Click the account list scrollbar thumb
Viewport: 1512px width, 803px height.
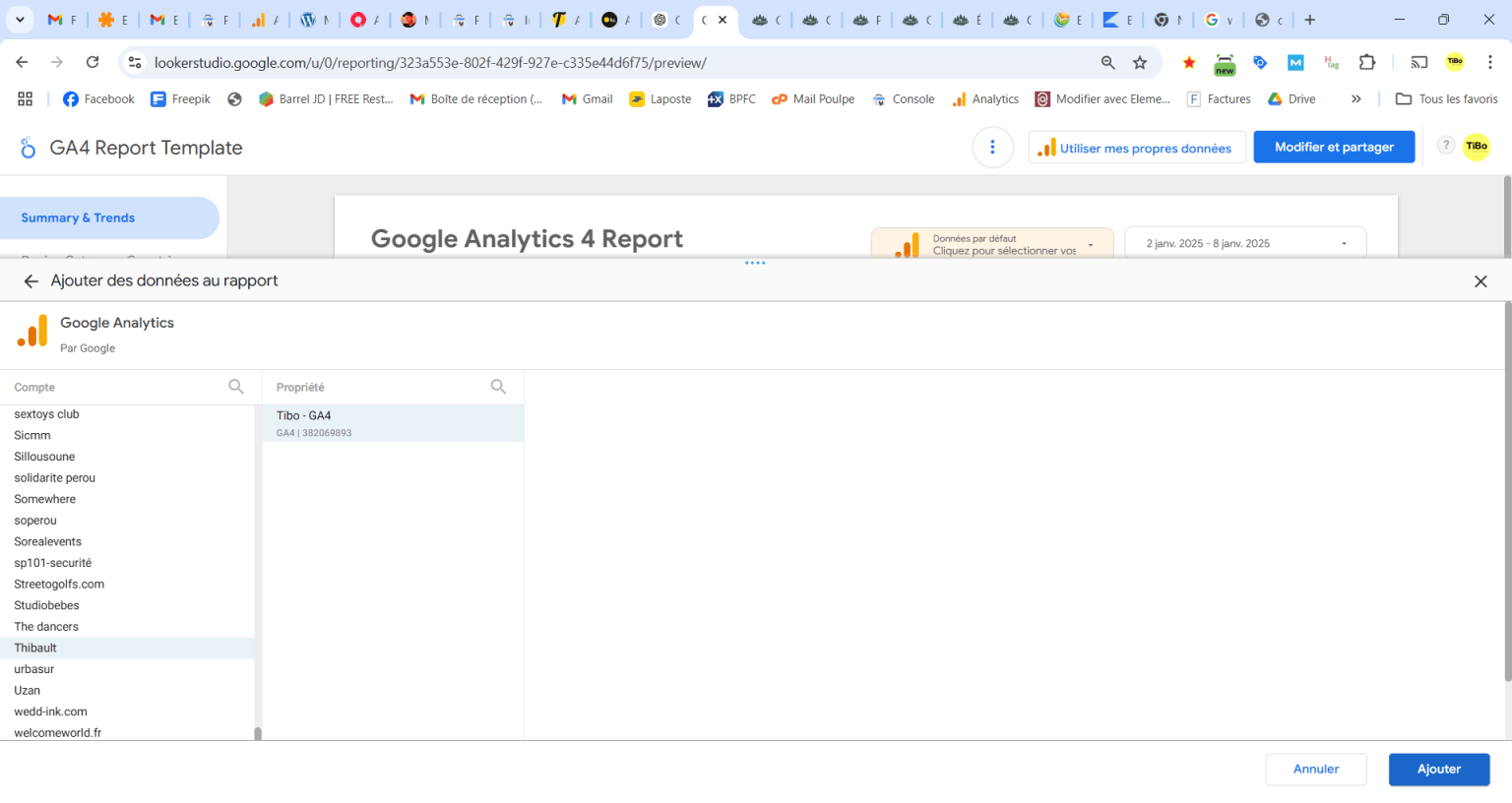tap(258, 733)
